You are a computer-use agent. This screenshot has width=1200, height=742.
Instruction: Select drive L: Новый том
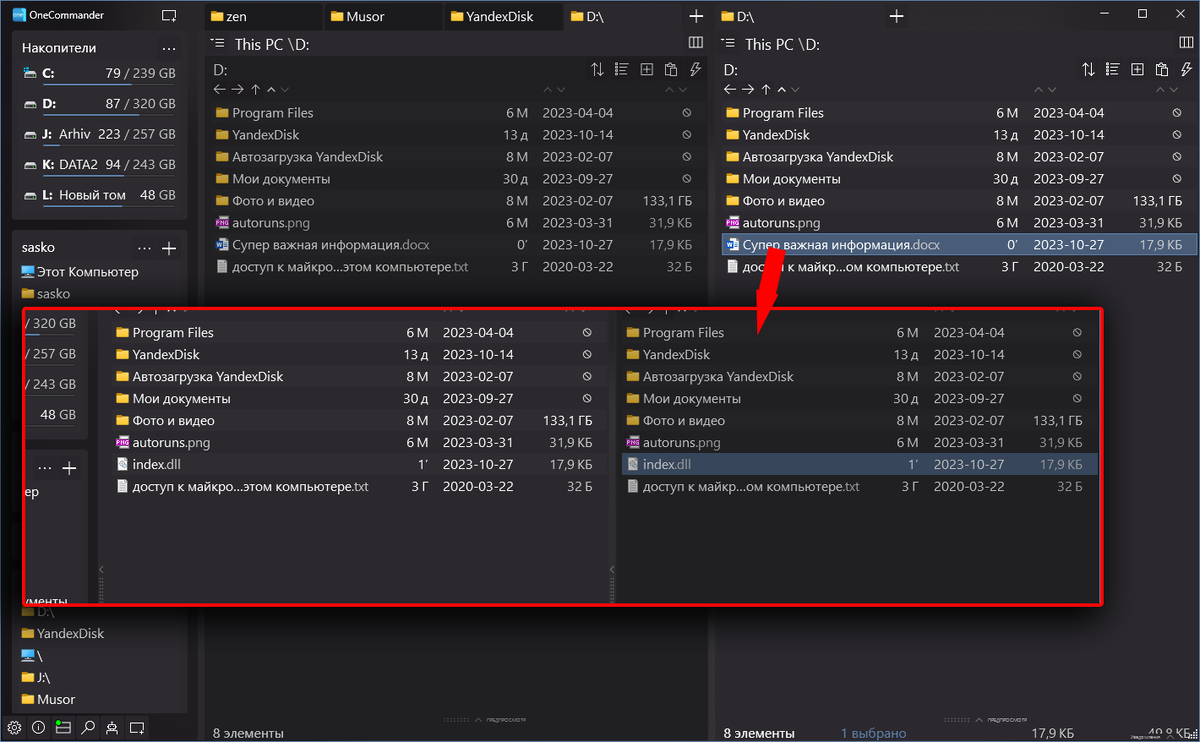pyautogui.click(x=98, y=195)
